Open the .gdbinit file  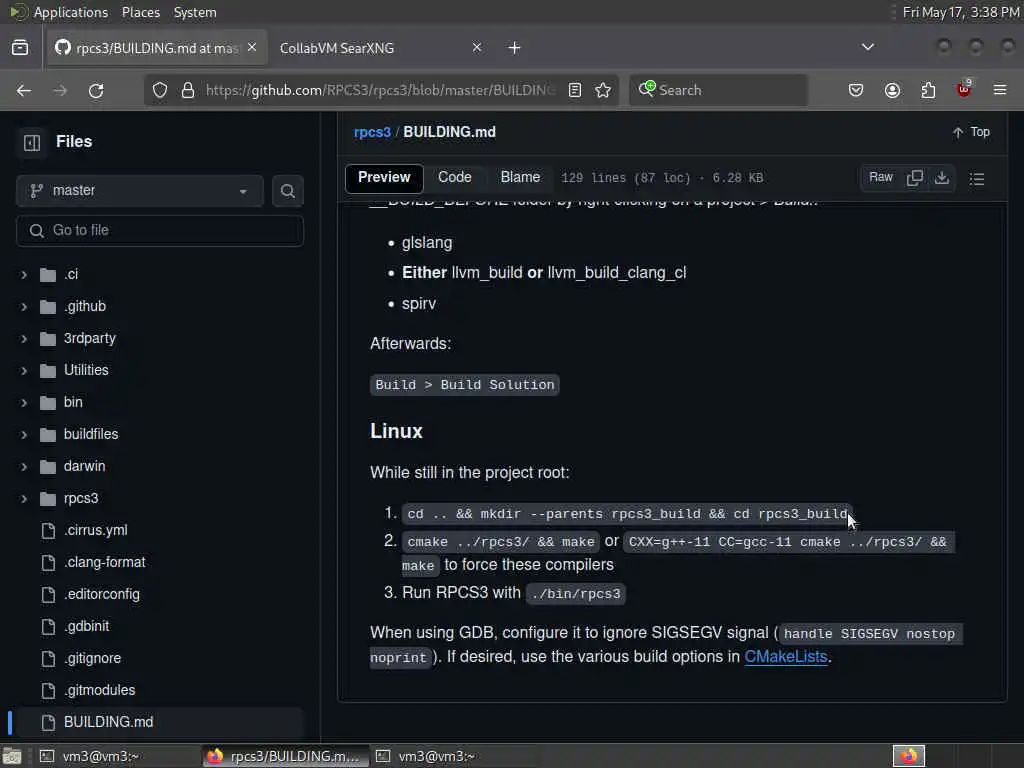tap(86, 626)
